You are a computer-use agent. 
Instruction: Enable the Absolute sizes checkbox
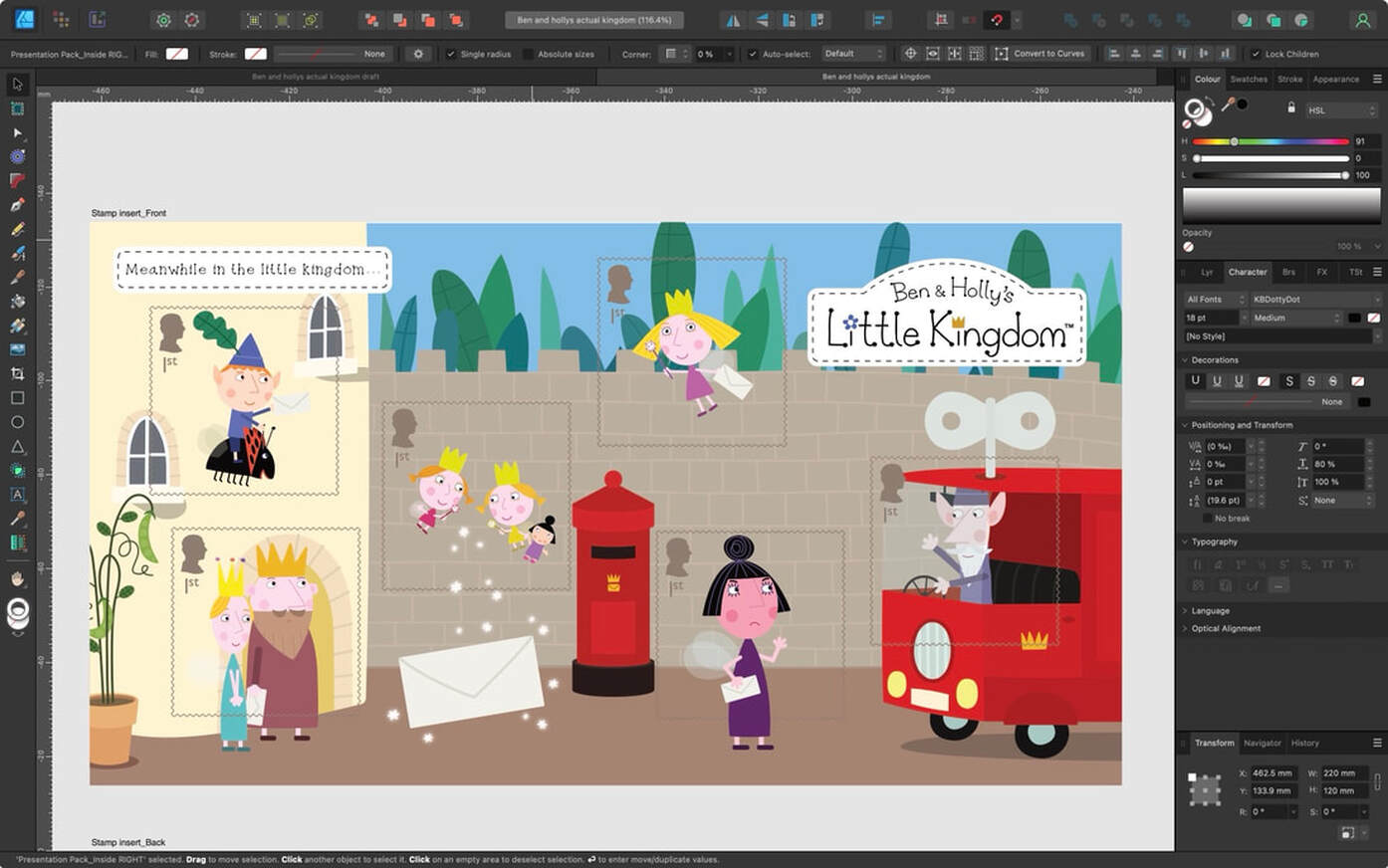pyautogui.click(x=528, y=54)
